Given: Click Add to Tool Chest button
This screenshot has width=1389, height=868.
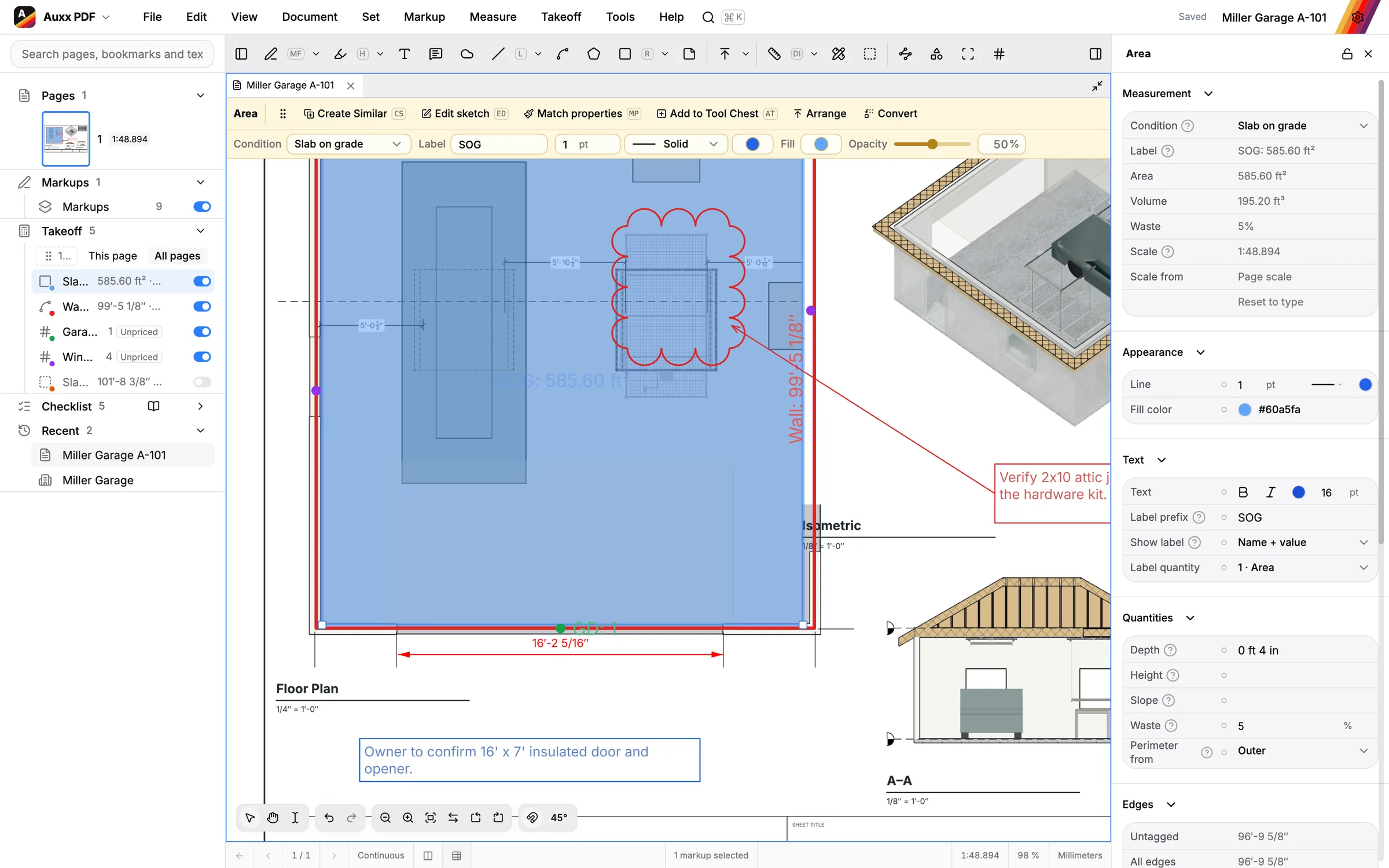Looking at the screenshot, I should click(x=716, y=113).
